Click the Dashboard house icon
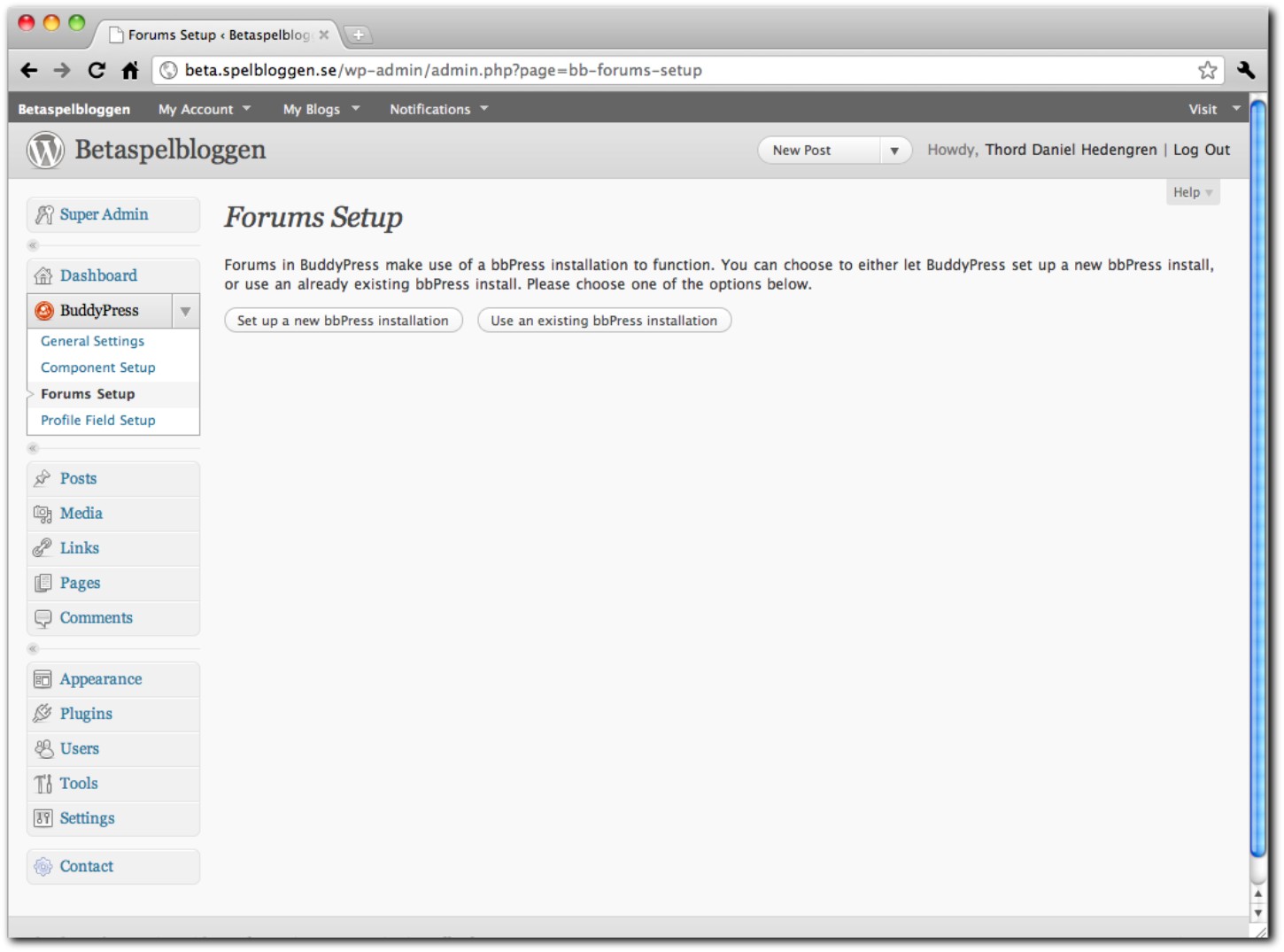This screenshot has height=952, width=1284. [43, 275]
